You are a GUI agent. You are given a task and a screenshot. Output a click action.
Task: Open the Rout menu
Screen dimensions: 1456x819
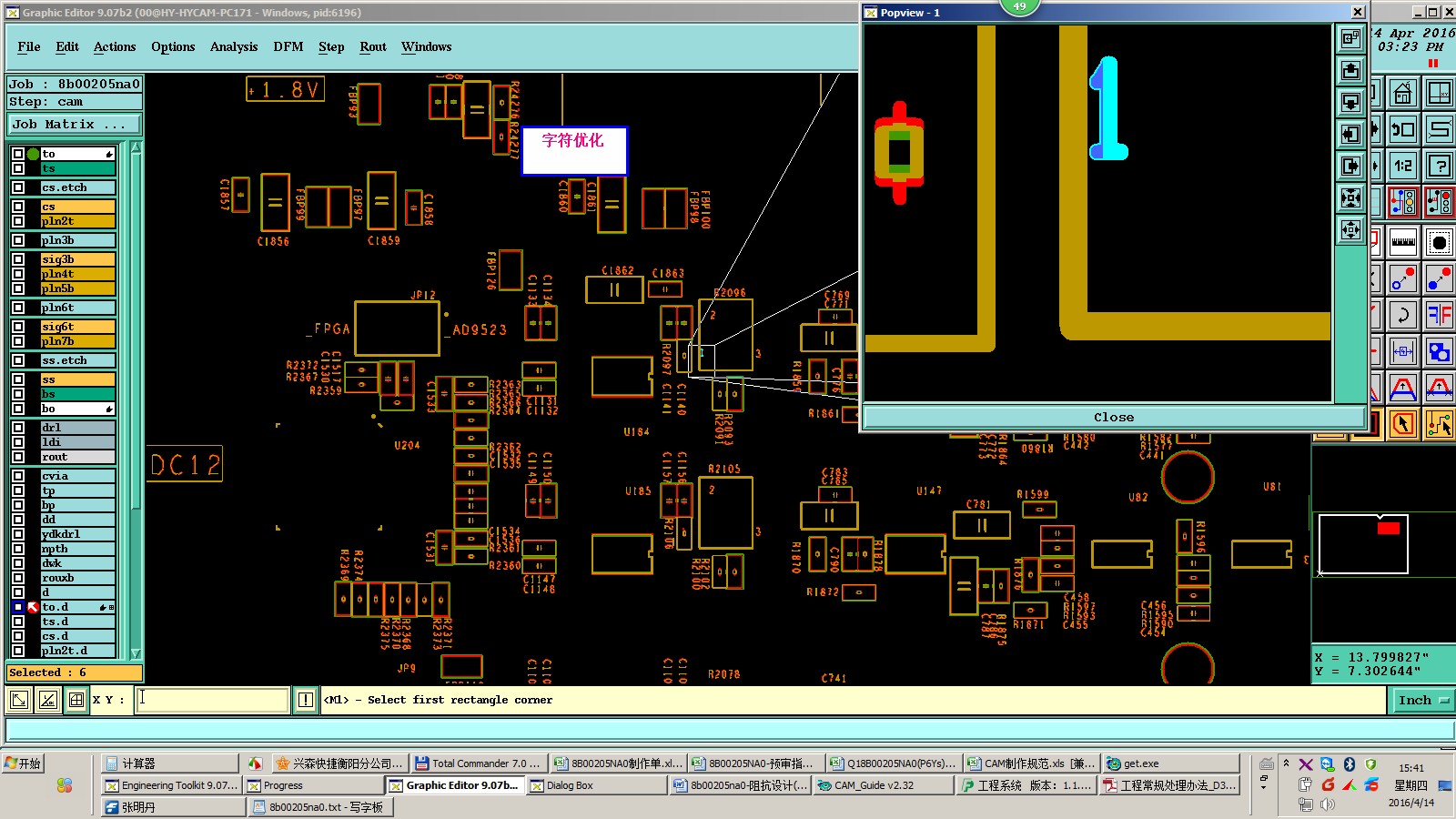pos(373,46)
